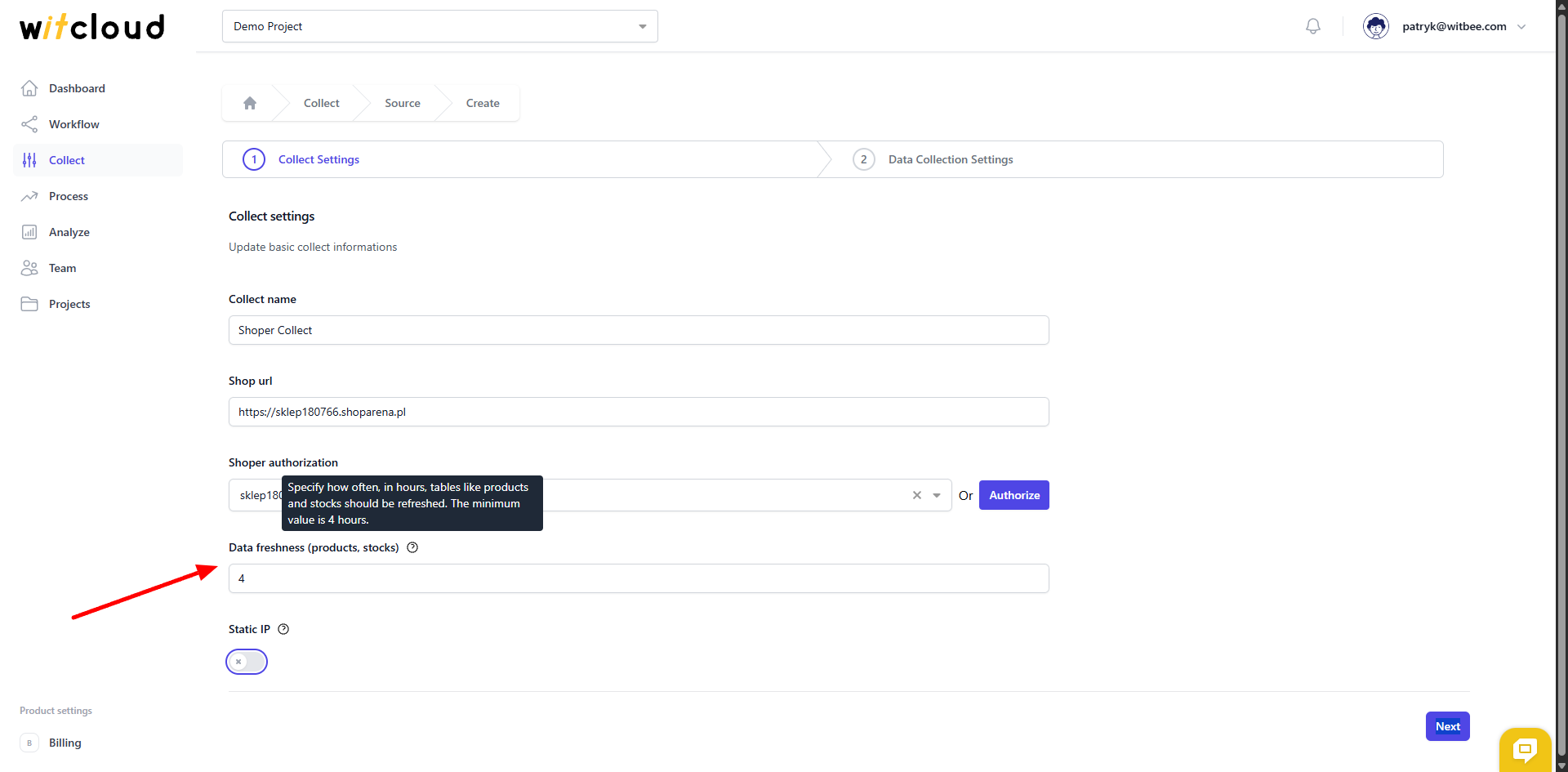Open notifications bell
Screen dimensions: 1568x772
[x=1313, y=26]
